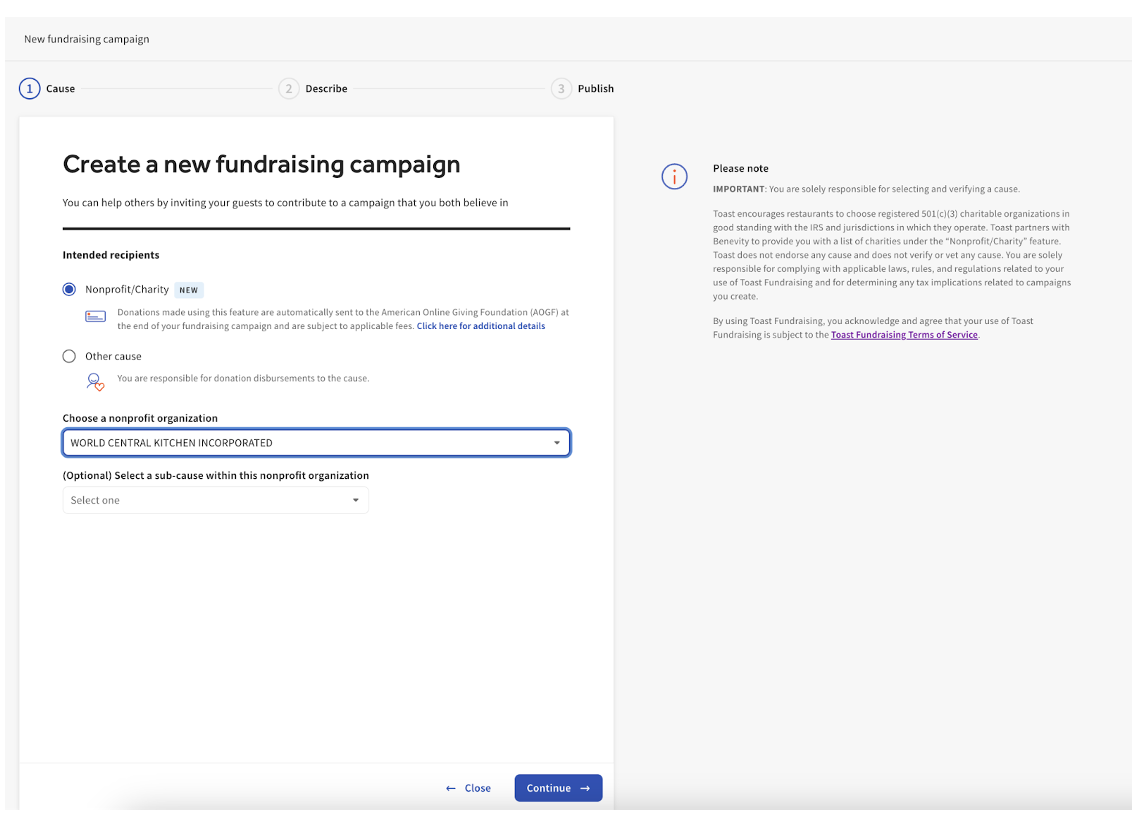Select the Nonprofit/Charity radio button
The width and height of the screenshot is (1146, 822).
(x=69, y=290)
